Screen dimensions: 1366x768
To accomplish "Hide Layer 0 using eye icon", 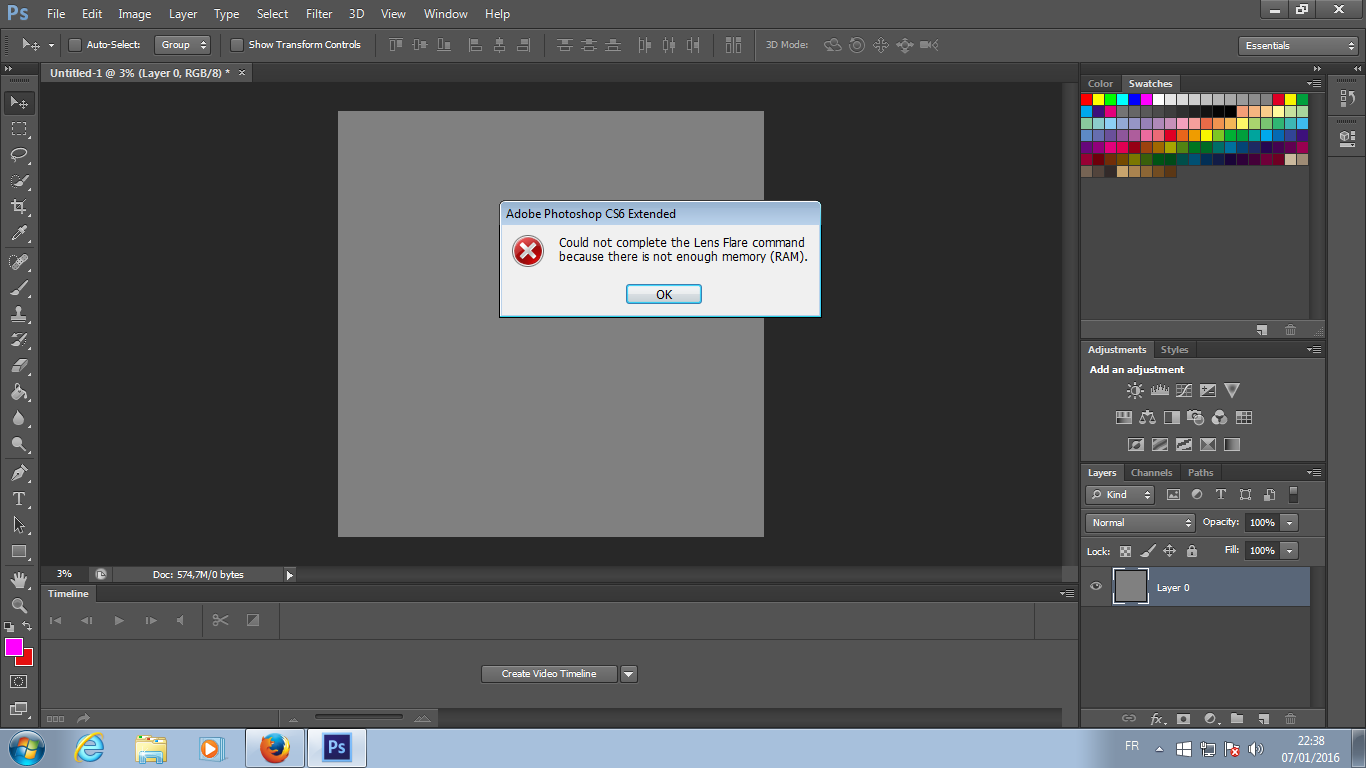I will pos(1096,587).
